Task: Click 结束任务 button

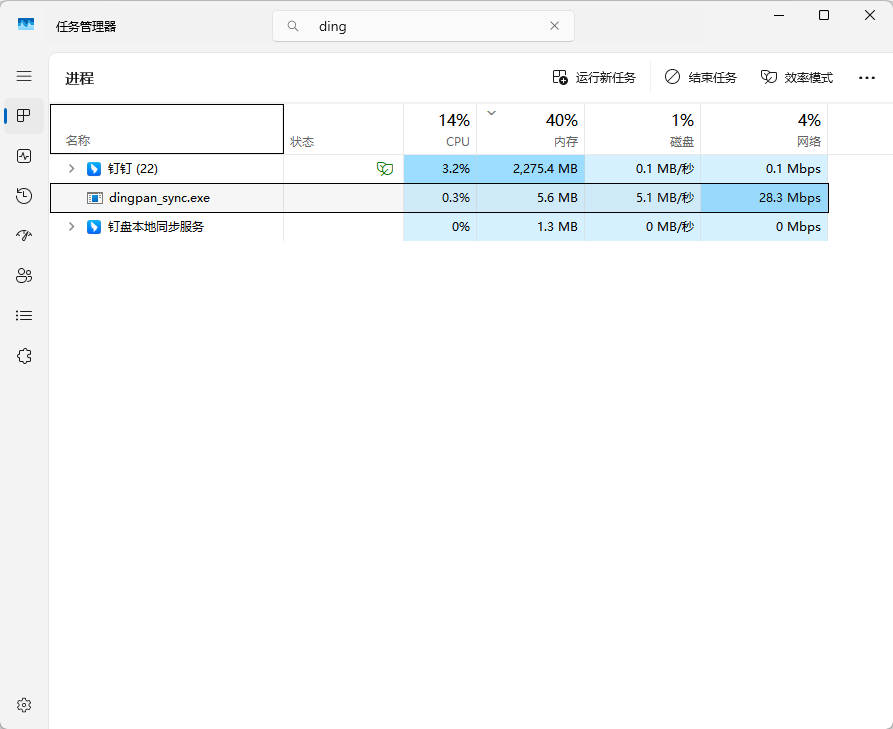Action: (701, 77)
